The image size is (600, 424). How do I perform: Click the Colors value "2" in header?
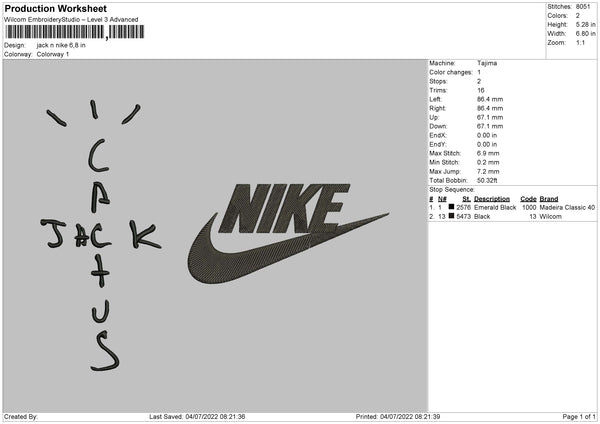pos(577,16)
